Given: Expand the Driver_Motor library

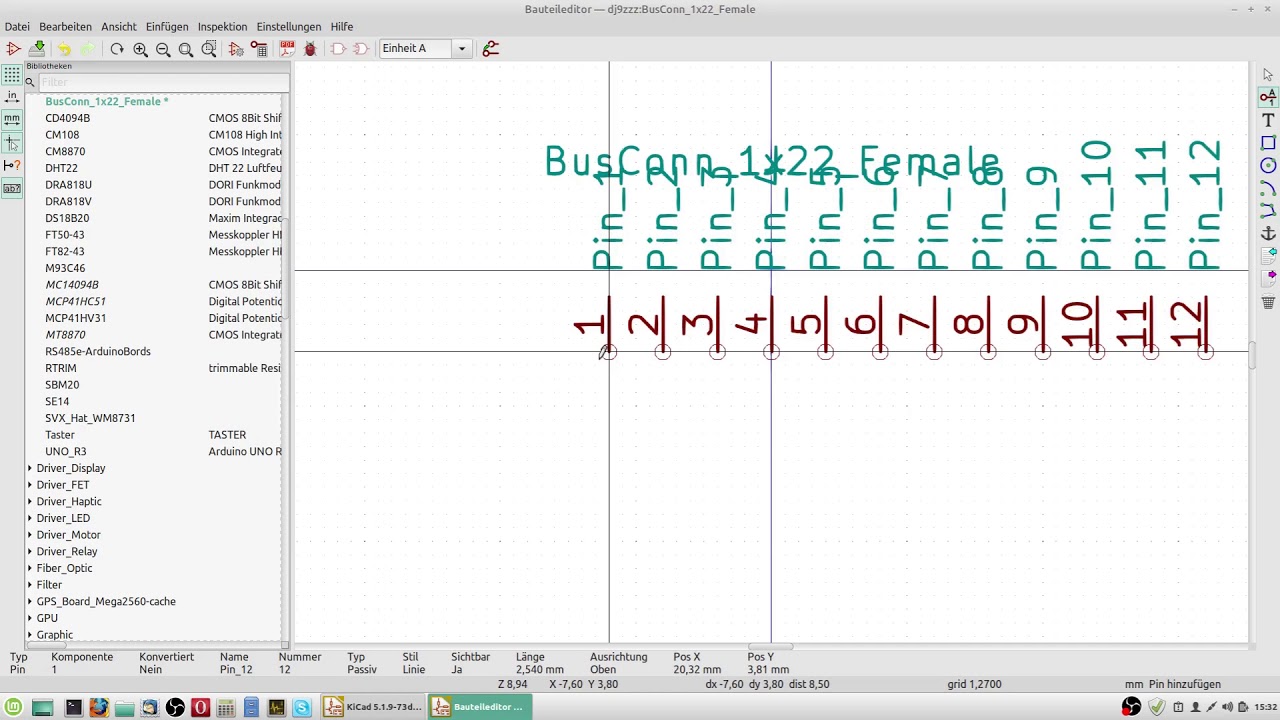Looking at the screenshot, I should coord(30,535).
